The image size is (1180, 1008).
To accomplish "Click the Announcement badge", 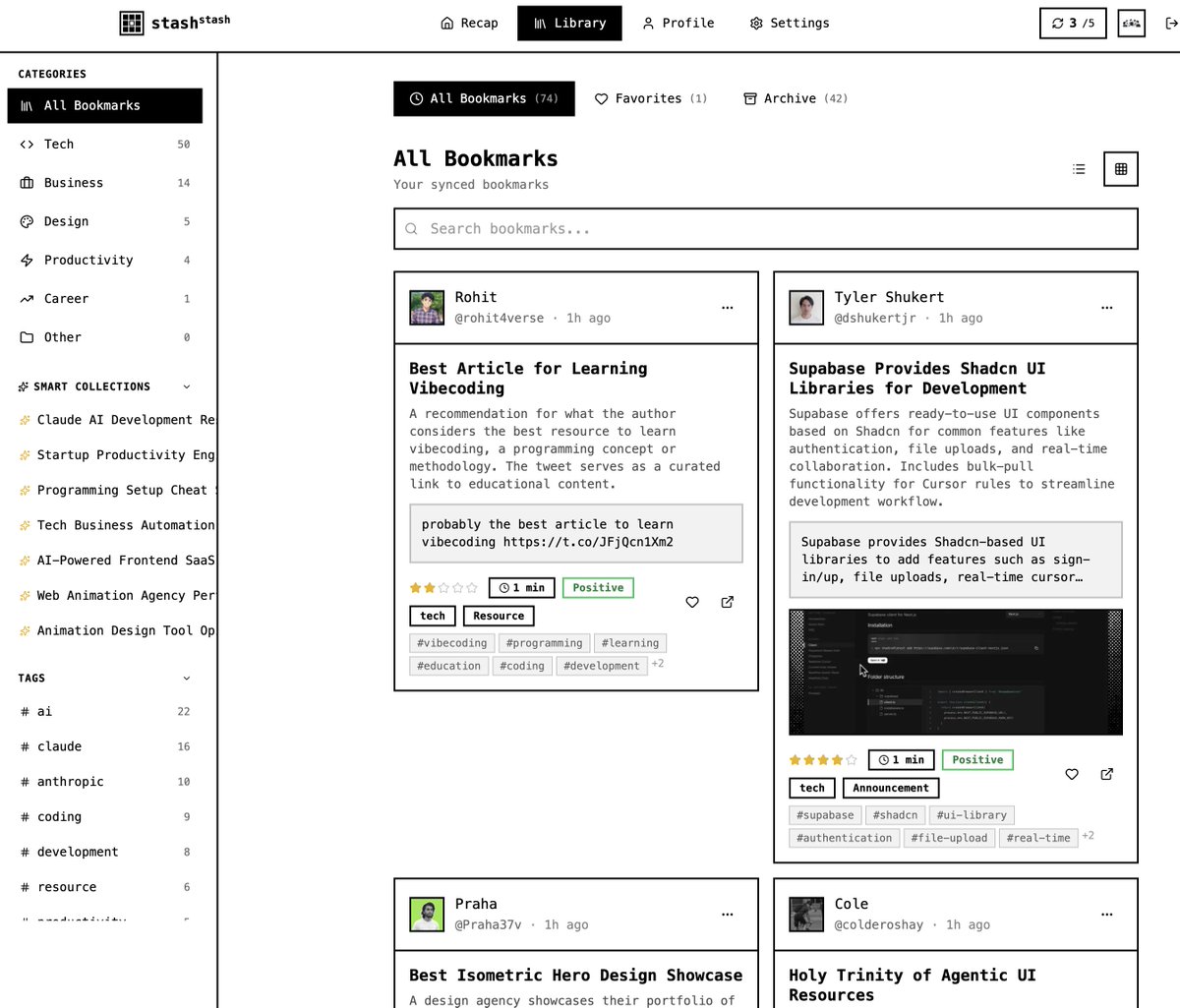I will pyautogui.click(x=891, y=788).
